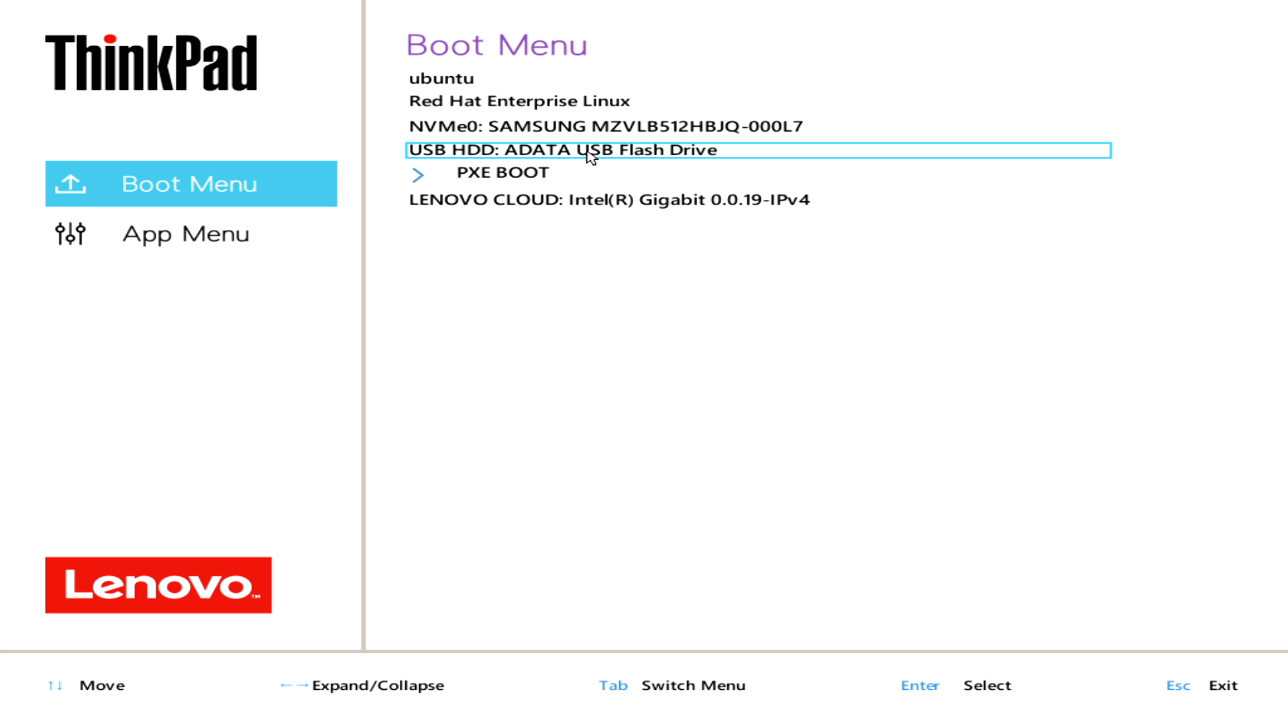This screenshot has height=722, width=1288.
Task: Select the ubuntu boot entry
Action: pos(441,78)
